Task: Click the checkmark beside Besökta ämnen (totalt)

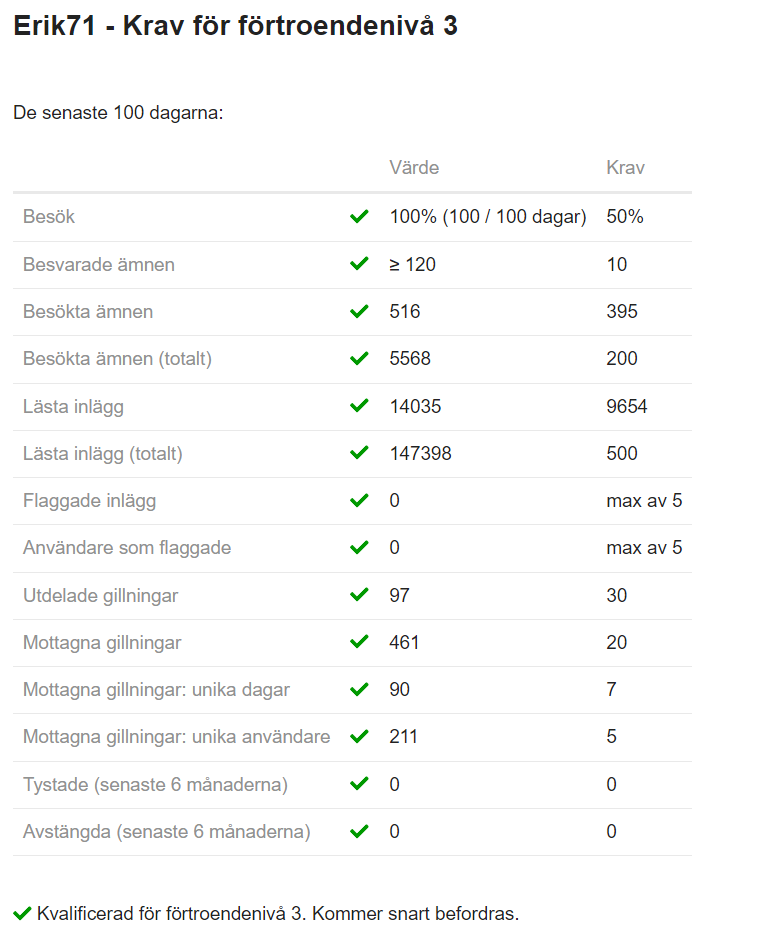Action: (x=359, y=358)
